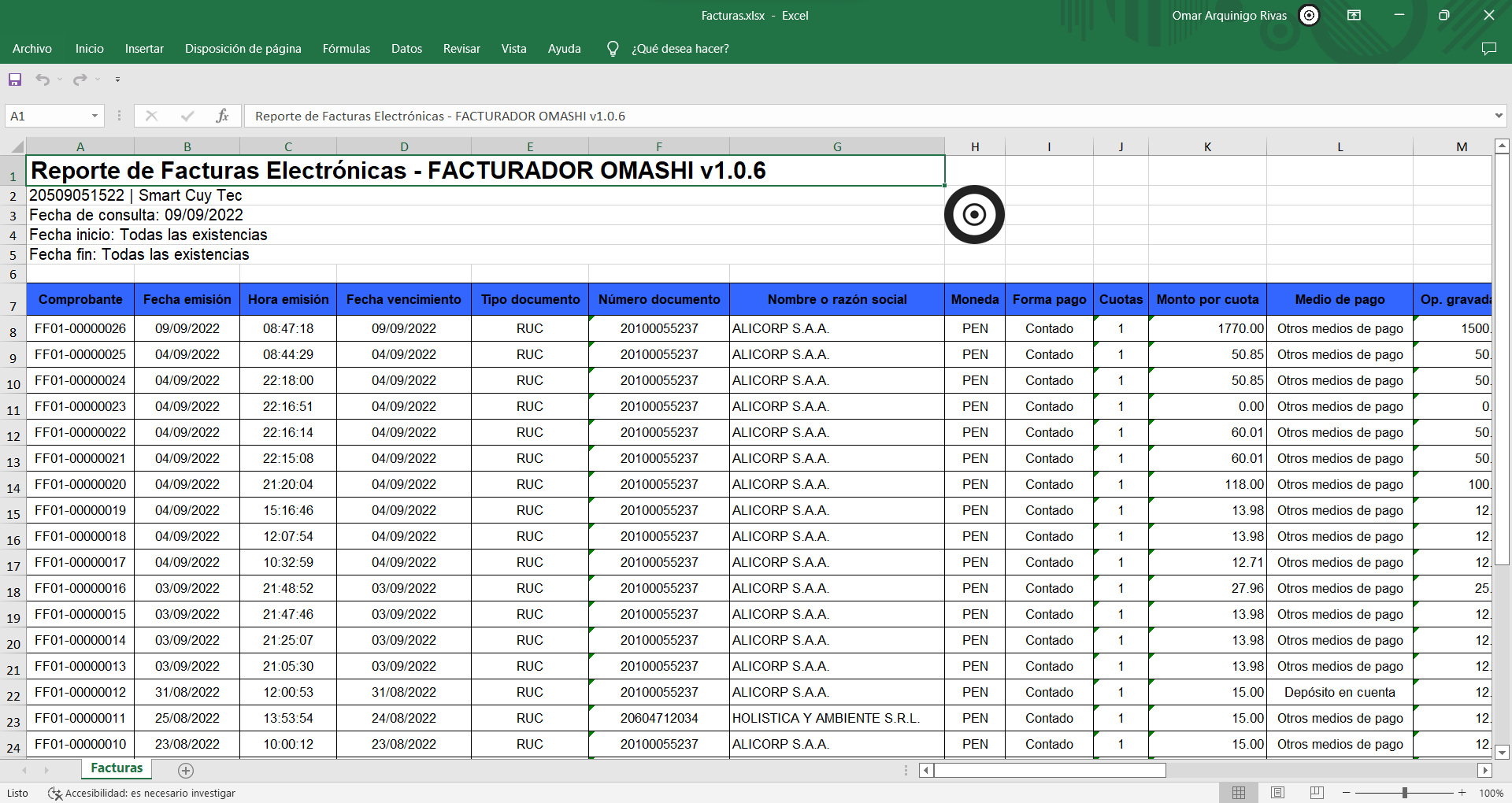
Task: Click the zoom slider handle
Action: [1405, 793]
